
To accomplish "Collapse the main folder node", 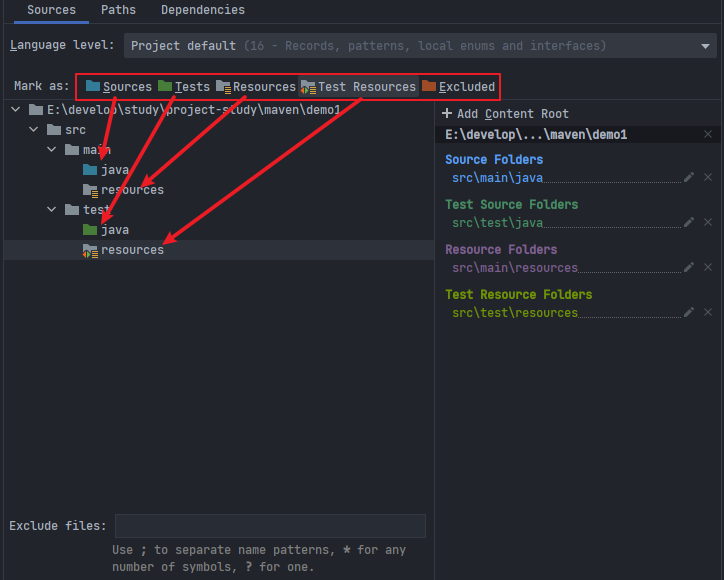I will pos(52,150).
